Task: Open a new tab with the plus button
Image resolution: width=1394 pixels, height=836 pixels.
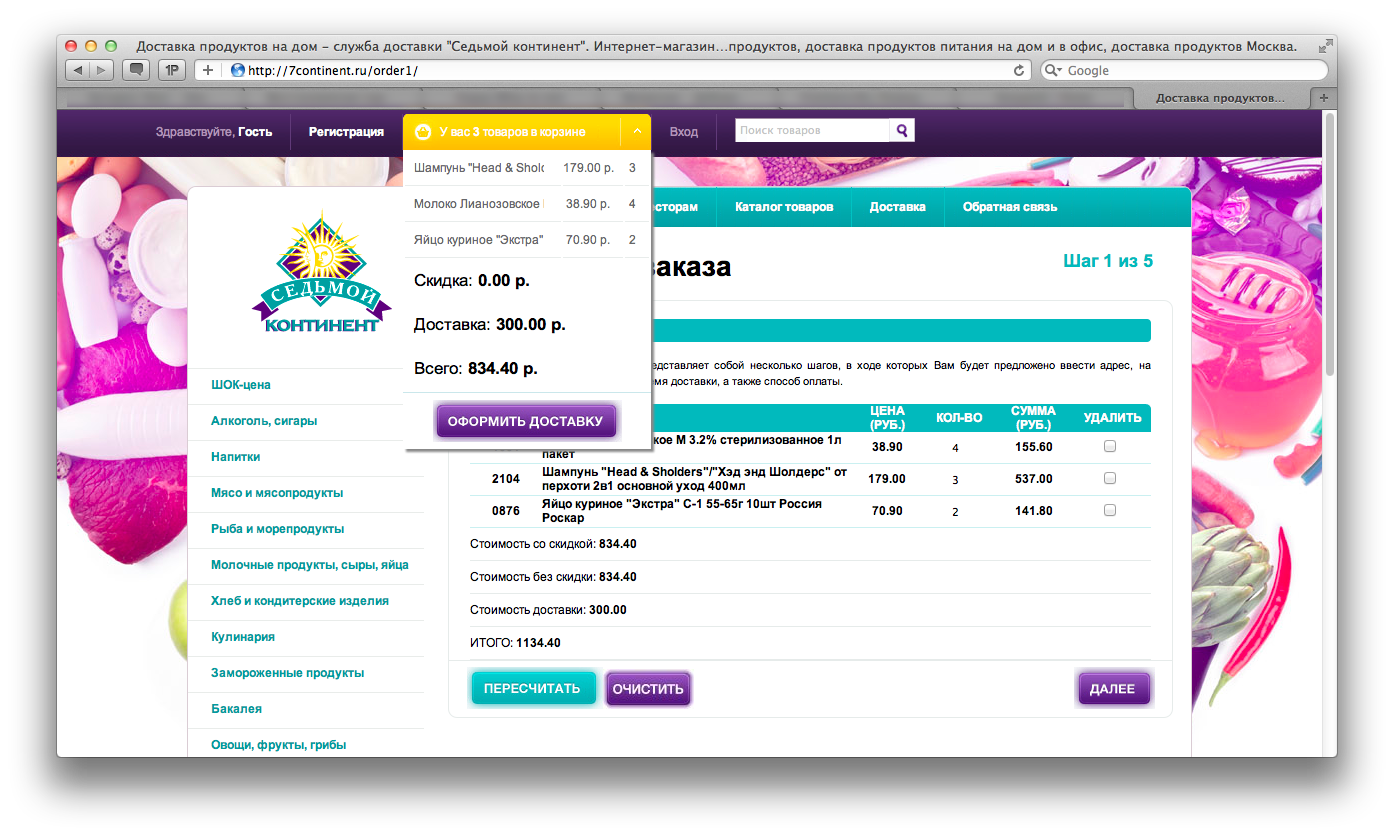Action: pyautogui.click(x=1324, y=97)
